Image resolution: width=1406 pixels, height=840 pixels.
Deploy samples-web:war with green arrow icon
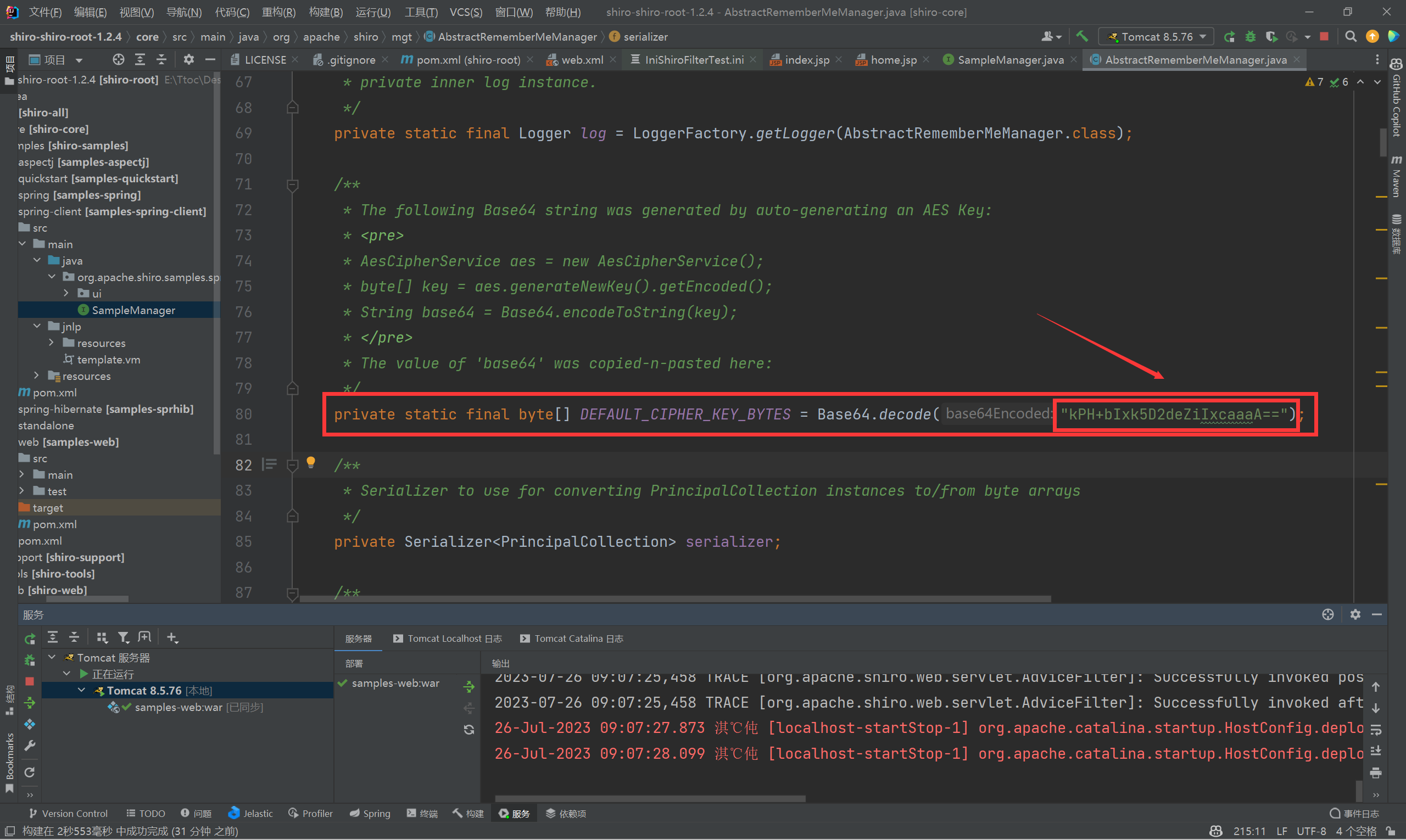(x=469, y=687)
